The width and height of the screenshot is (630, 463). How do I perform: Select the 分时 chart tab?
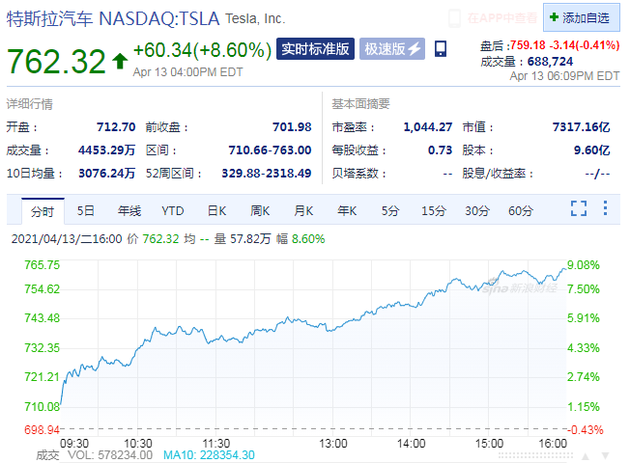point(43,211)
